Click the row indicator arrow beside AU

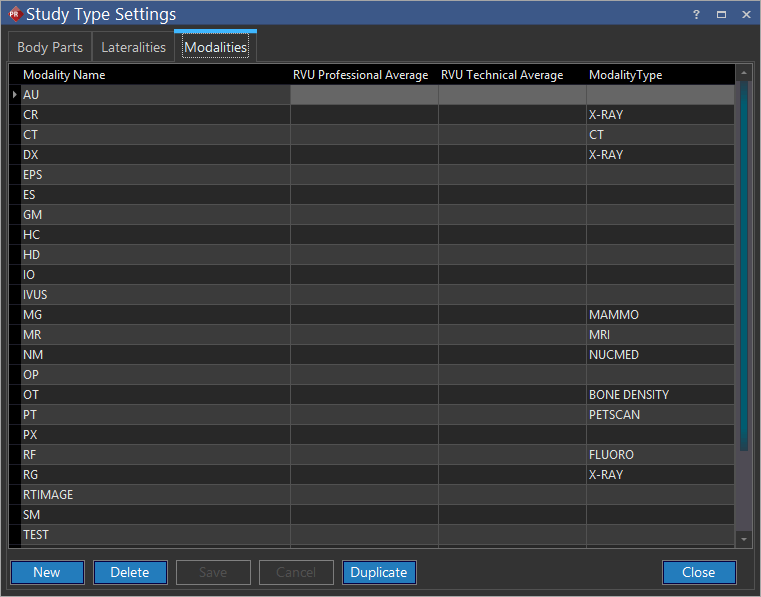(14, 95)
